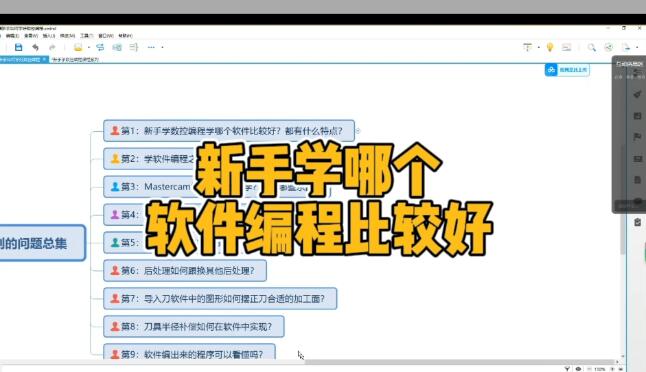This screenshot has width=646, height=372.
Task: Click the yellow lightbulb brainstorm icon
Action: (x=550, y=47)
